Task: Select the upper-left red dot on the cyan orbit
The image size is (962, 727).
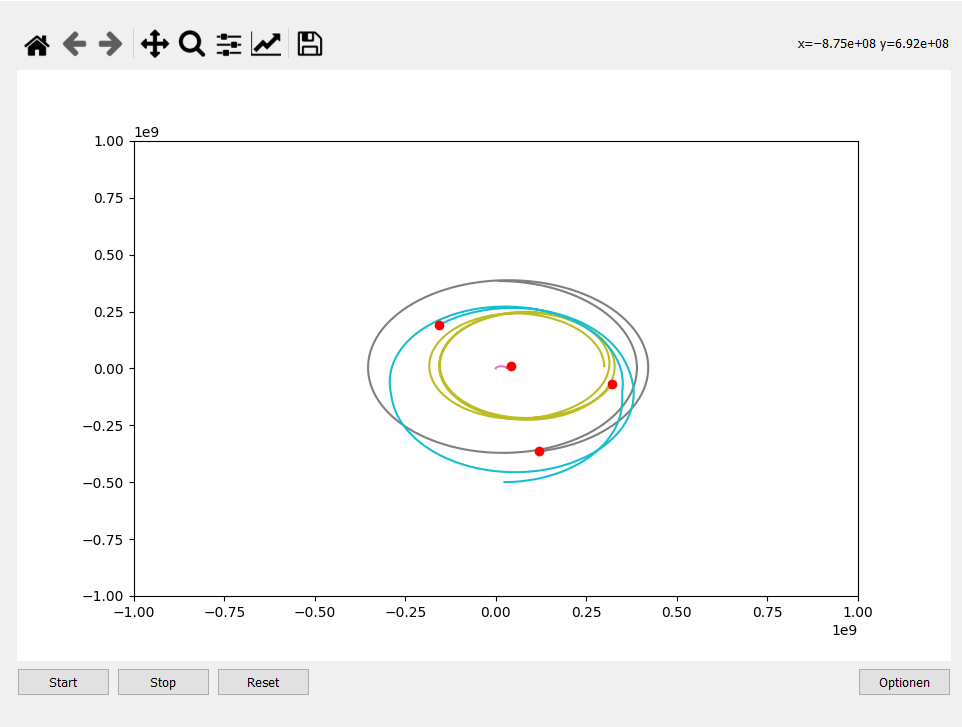Action: (439, 325)
